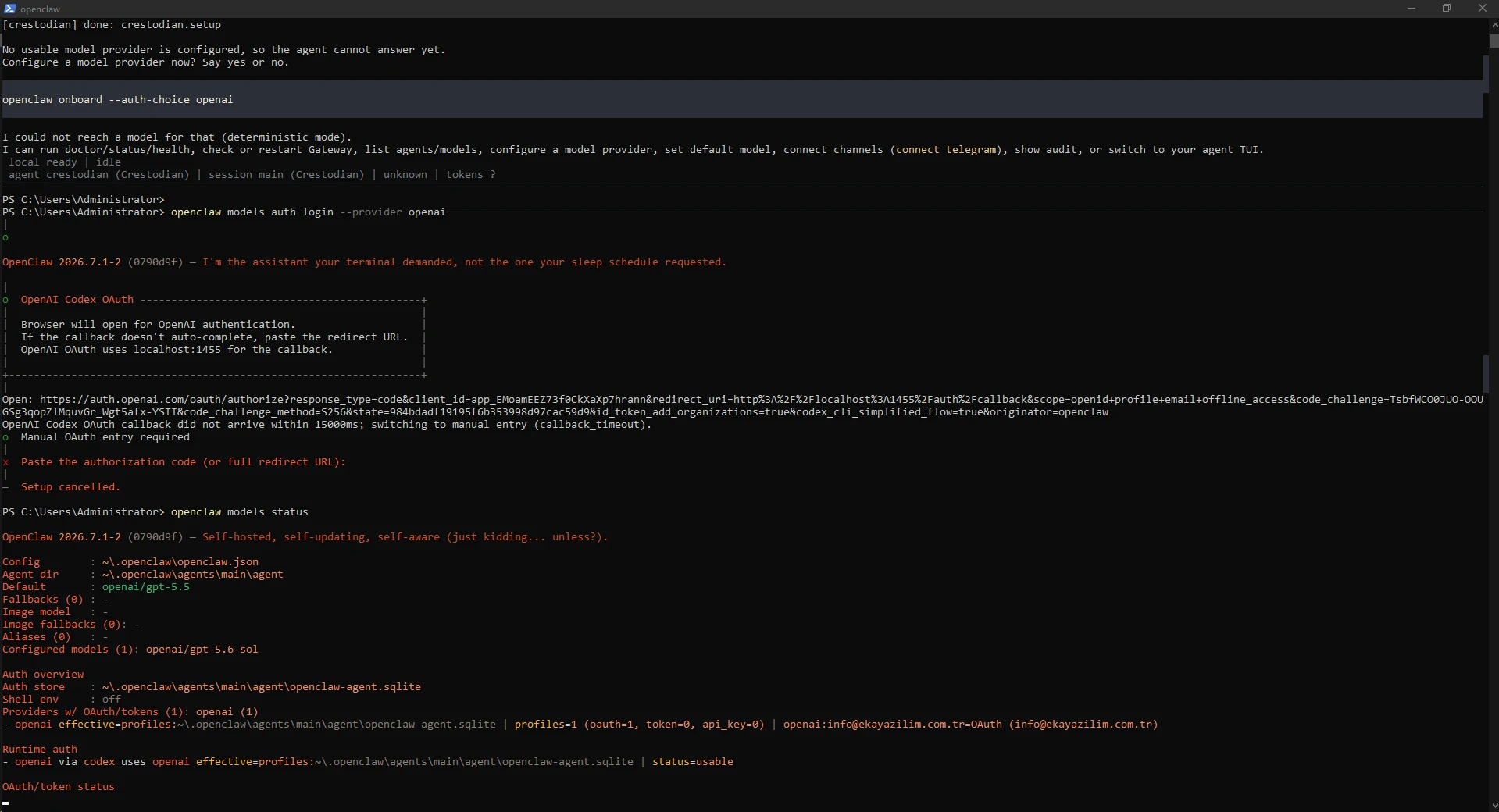Image resolution: width=1499 pixels, height=812 pixels.
Task: Click the vertical scrollbar thumb
Action: click(1494, 41)
